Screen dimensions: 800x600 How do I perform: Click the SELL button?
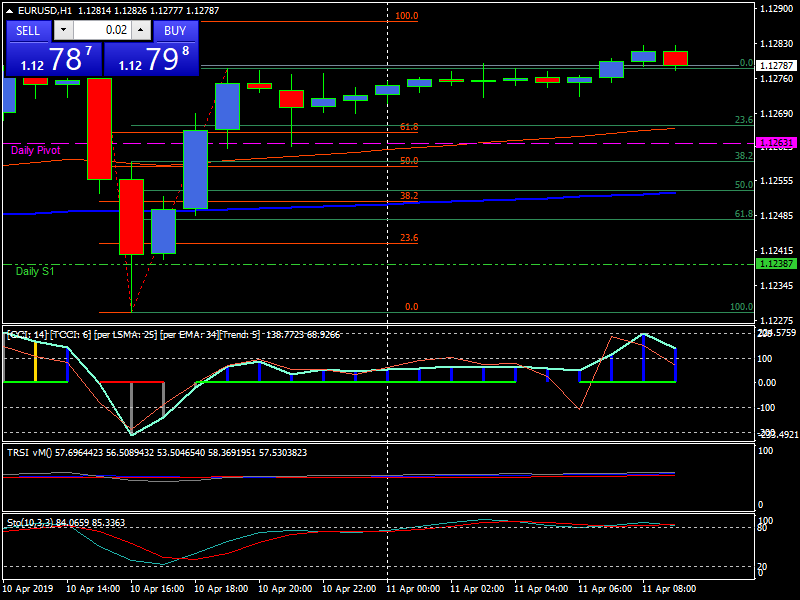pos(28,30)
